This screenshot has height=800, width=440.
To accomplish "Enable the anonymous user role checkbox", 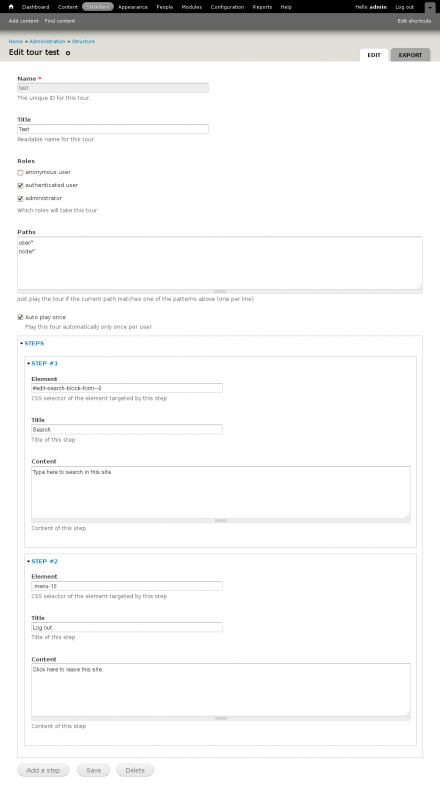I will 20,172.
